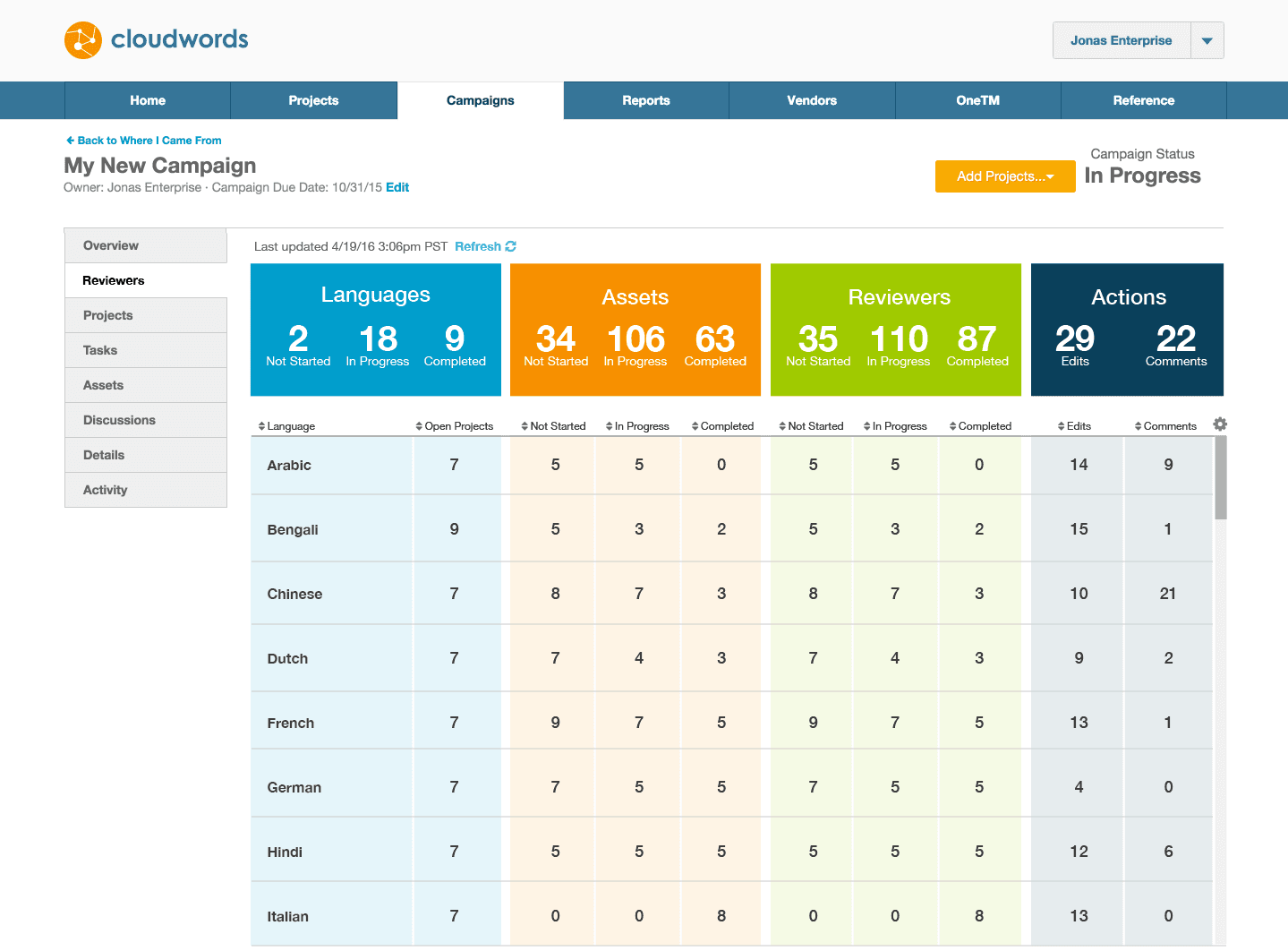Click the Assets summary card
The height and width of the screenshot is (951, 1288).
[635, 330]
